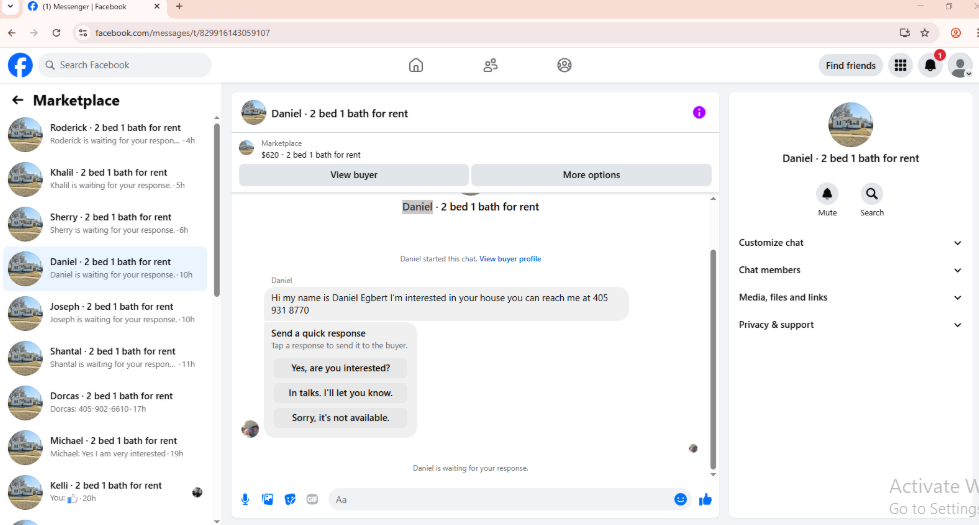Image resolution: width=979 pixels, height=525 pixels.
Task: Click the More options button
Action: [x=591, y=175]
